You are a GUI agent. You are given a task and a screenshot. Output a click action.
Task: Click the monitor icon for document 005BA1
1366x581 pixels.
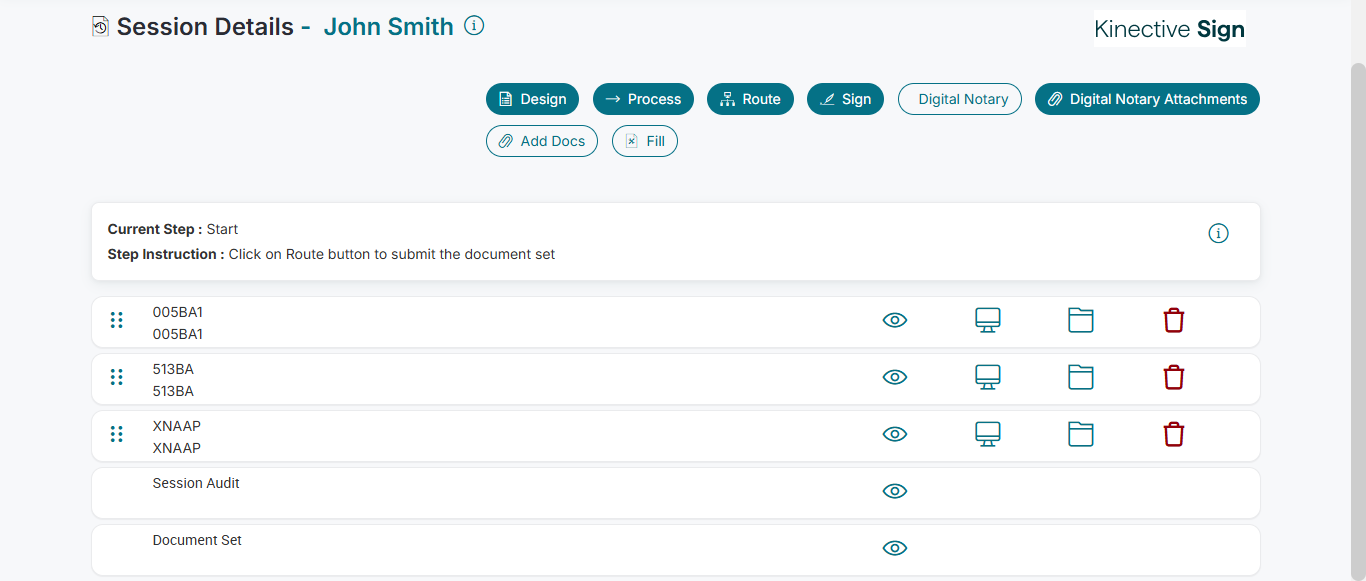[988, 321]
